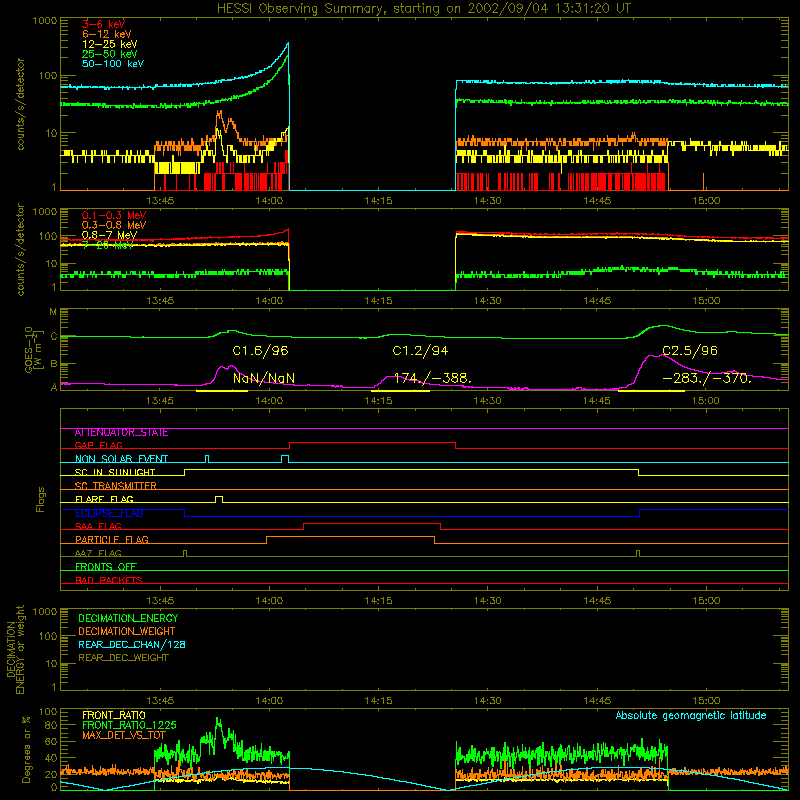Click the 174./-388. flare position text
Image resolution: width=800 pixels, height=800 pixels.
pos(433,378)
